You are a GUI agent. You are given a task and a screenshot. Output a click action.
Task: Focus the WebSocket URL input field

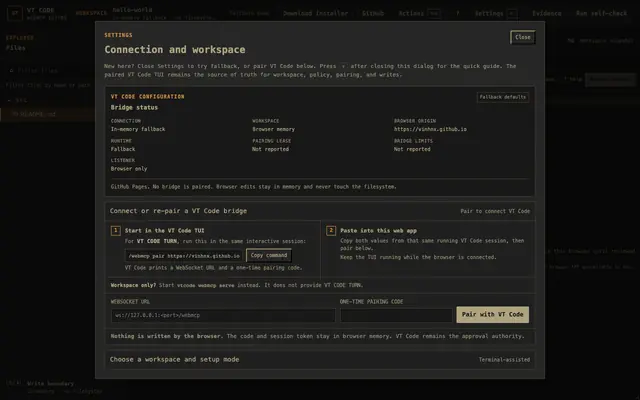[x=223, y=315]
